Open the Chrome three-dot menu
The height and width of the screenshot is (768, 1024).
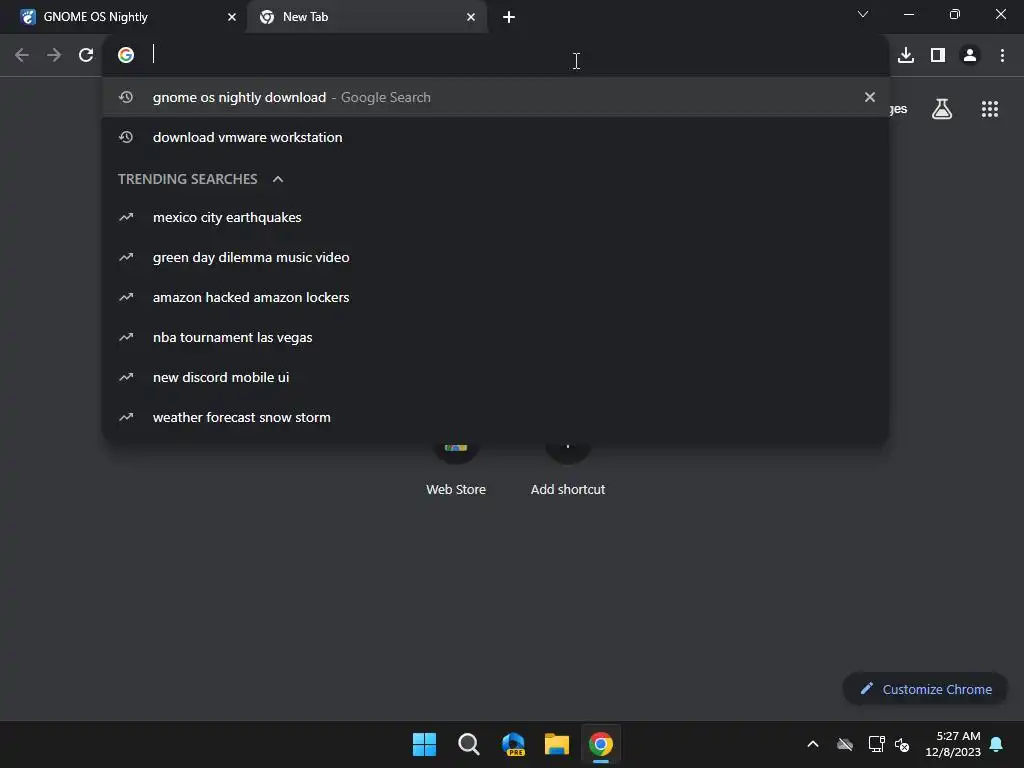[1002, 56]
